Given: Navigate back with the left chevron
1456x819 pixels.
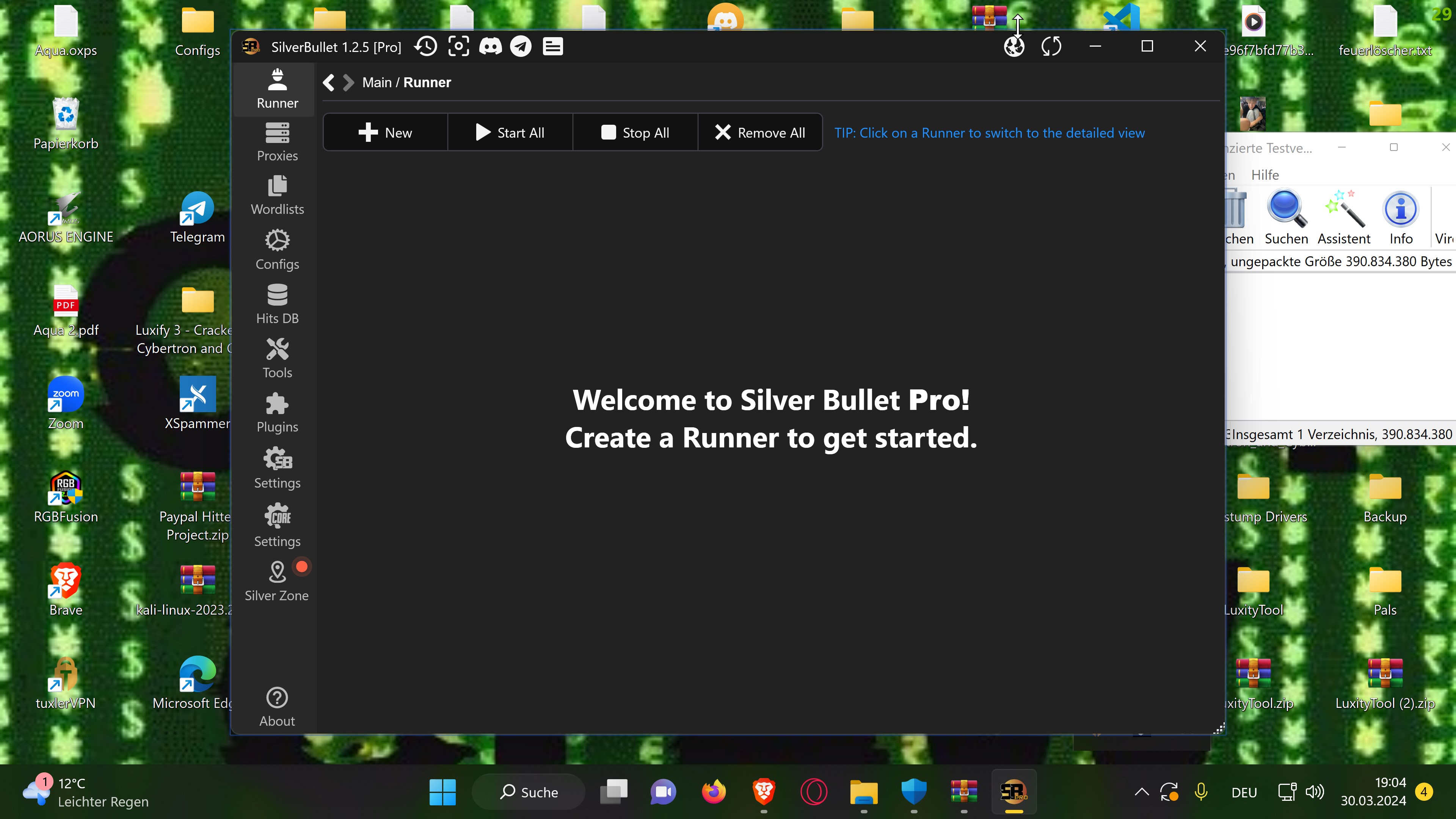Looking at the screenshot, I should point(329,83).
